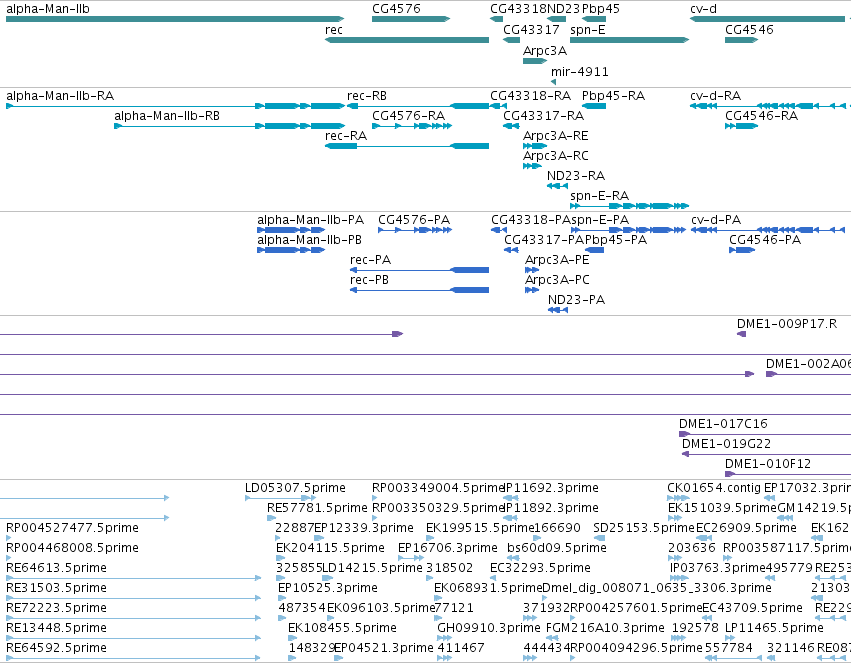Click the RE57781.5prime EST label
This screenshot has height=663, width=851.
317,508
